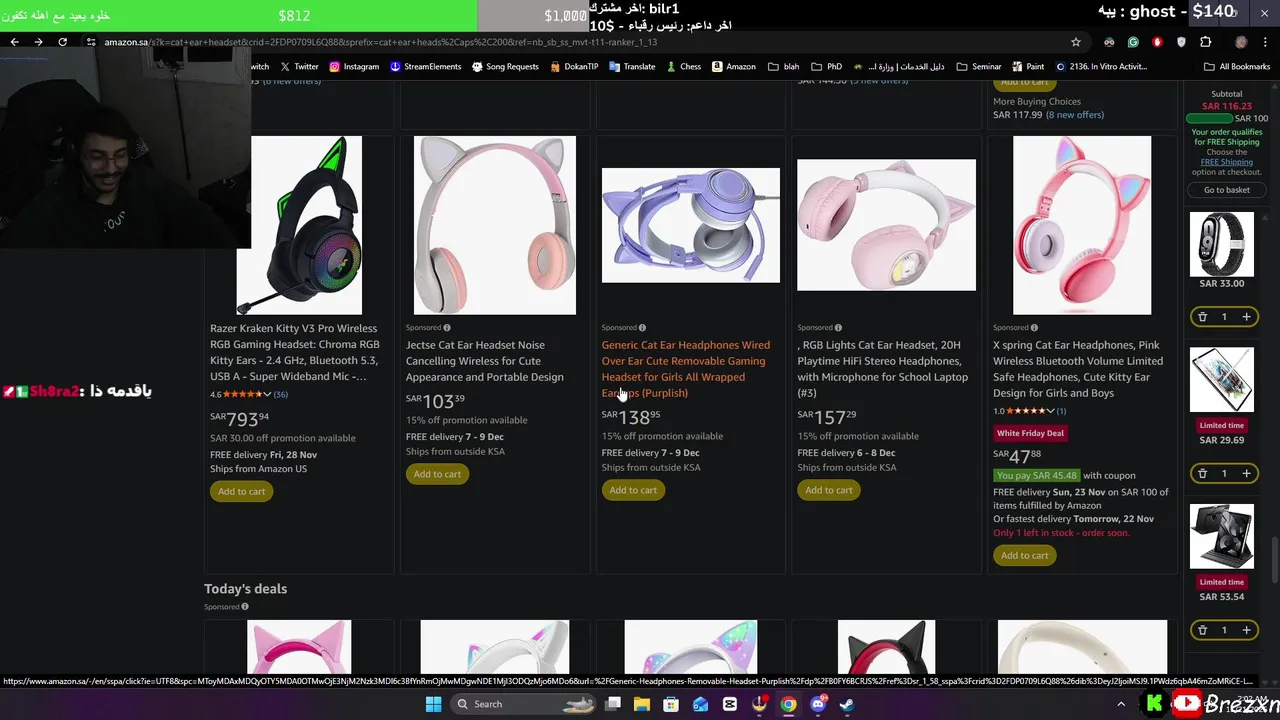
Task: Expand the All Bookmarks folder
Action: (x=1236, y=67)
